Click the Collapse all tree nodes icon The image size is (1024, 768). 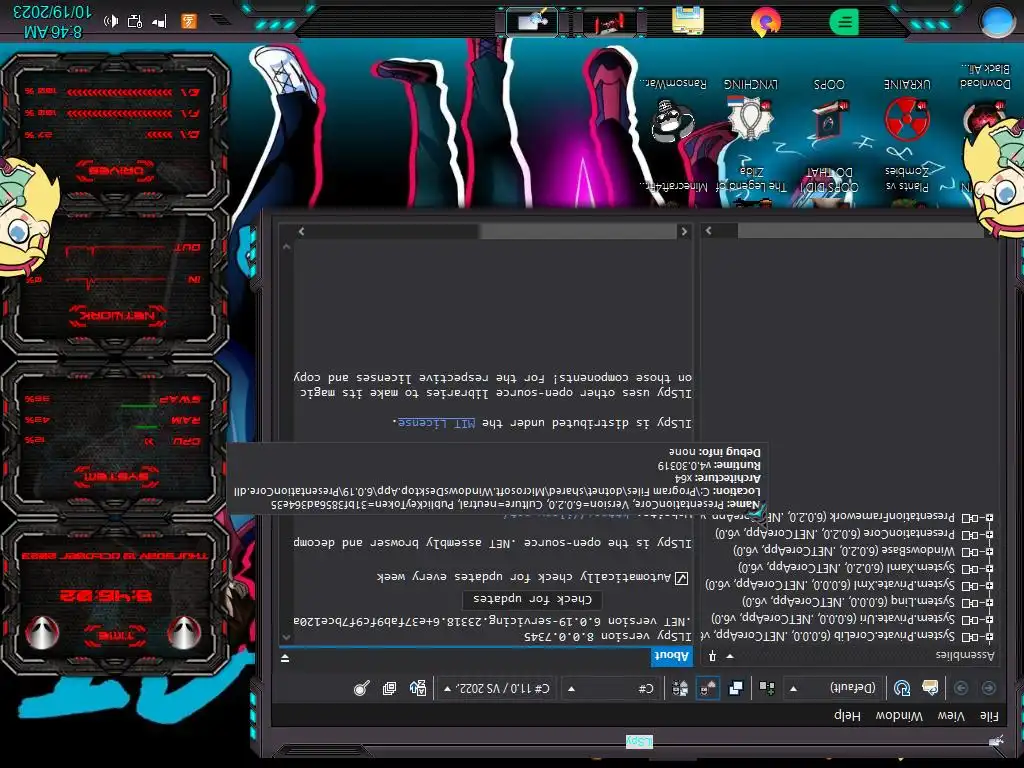[389, 688]
